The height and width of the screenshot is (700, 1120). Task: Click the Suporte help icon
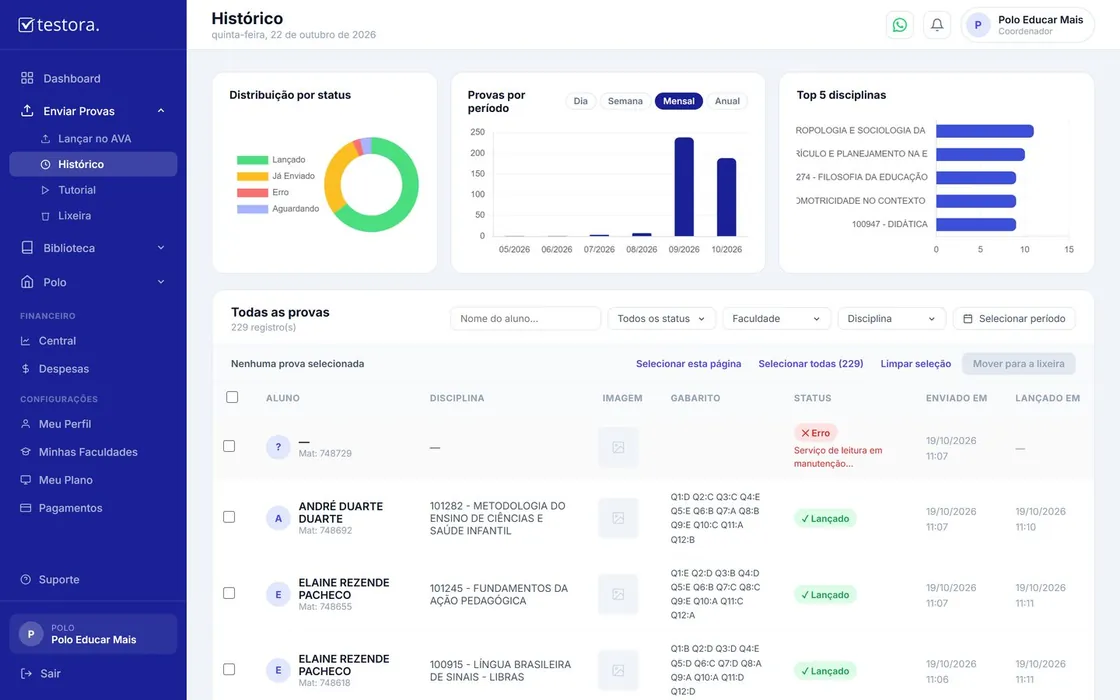tap(26, 579)
